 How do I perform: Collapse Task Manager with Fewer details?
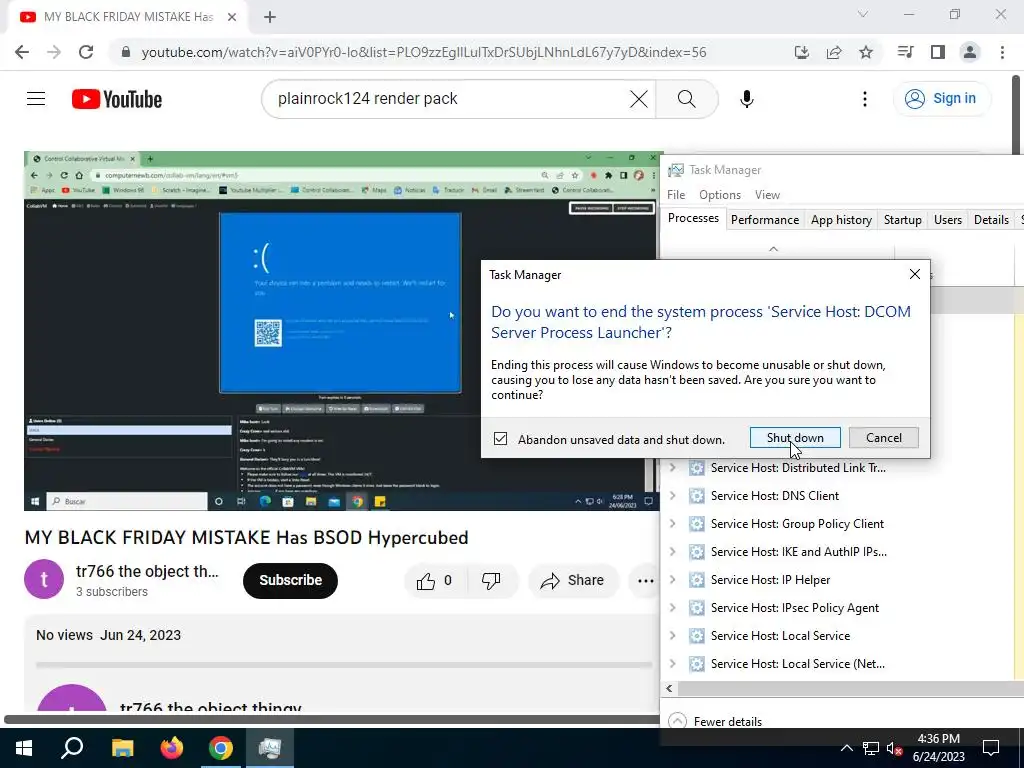pyautogui.click(x=716, y=721)
